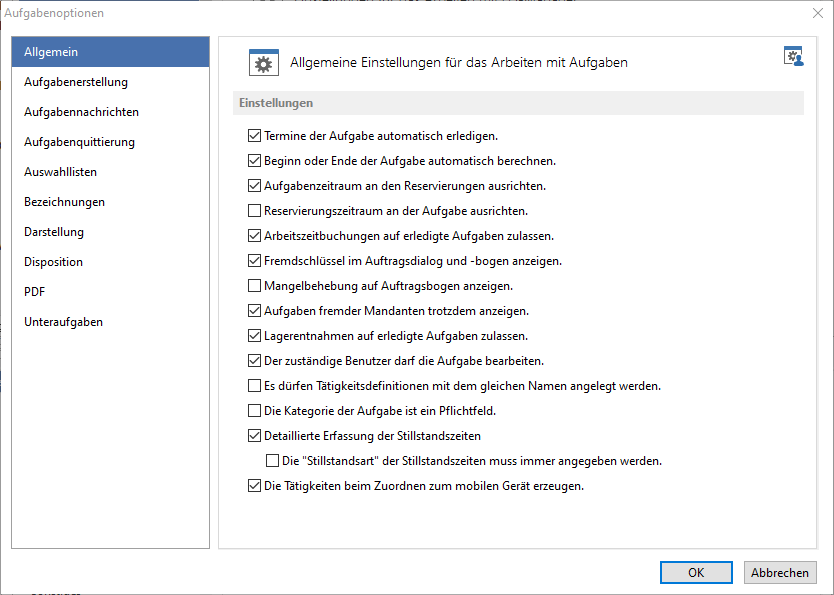Allow Tätigkeitsdefinitionen mit dem gleichen Namen
Screen dimensions: 834x595
pos(254,386)
